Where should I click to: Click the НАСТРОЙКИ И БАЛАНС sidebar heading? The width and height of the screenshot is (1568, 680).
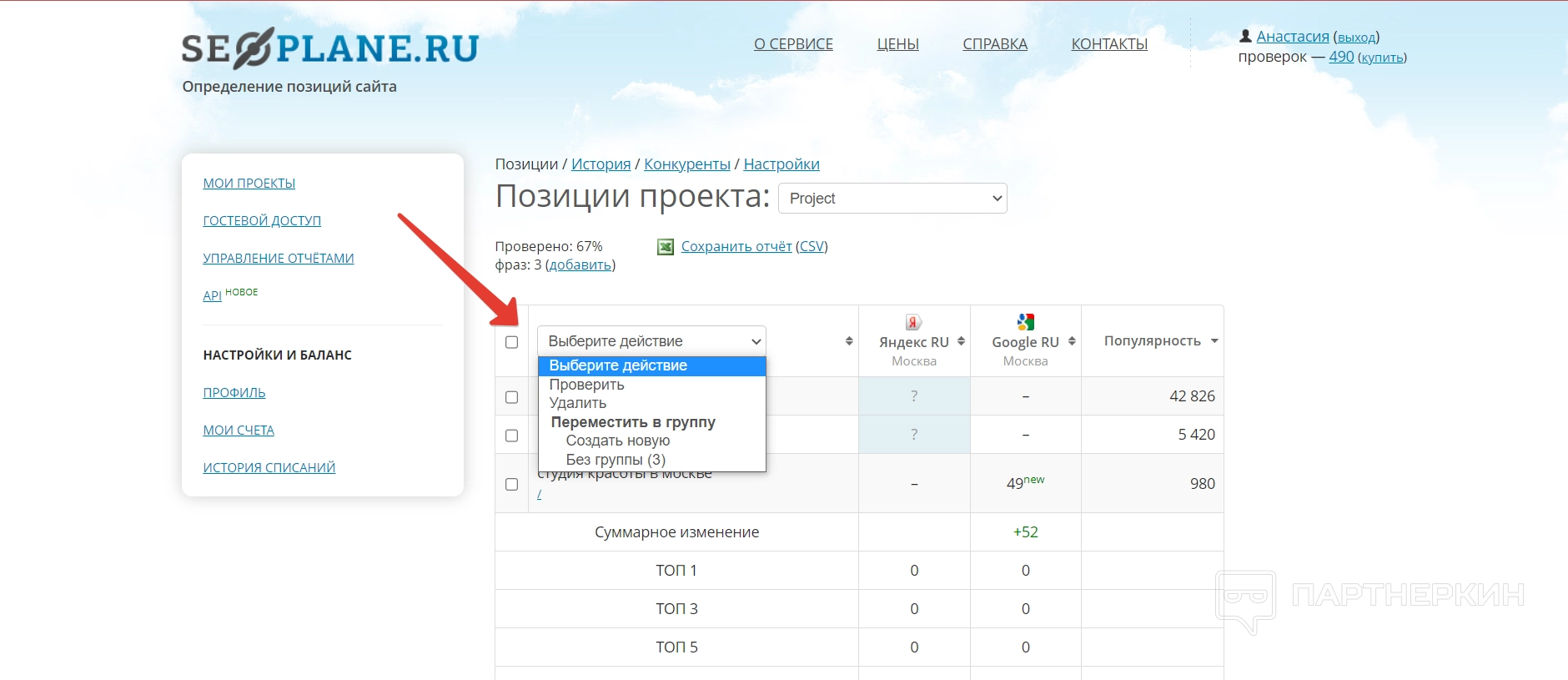click(278, 355)
